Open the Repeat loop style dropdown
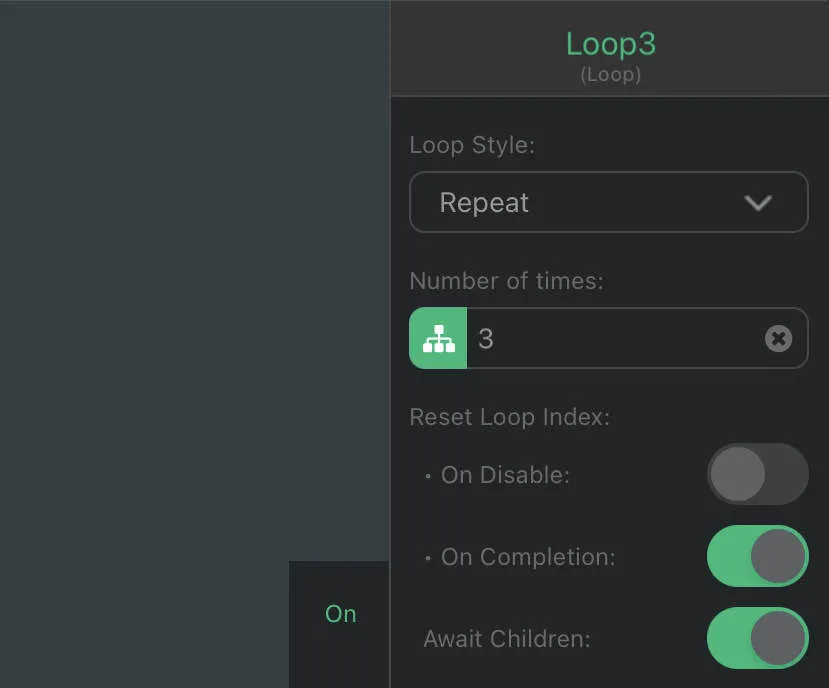Viewport: 829px width, 688px height. [608, 203]
